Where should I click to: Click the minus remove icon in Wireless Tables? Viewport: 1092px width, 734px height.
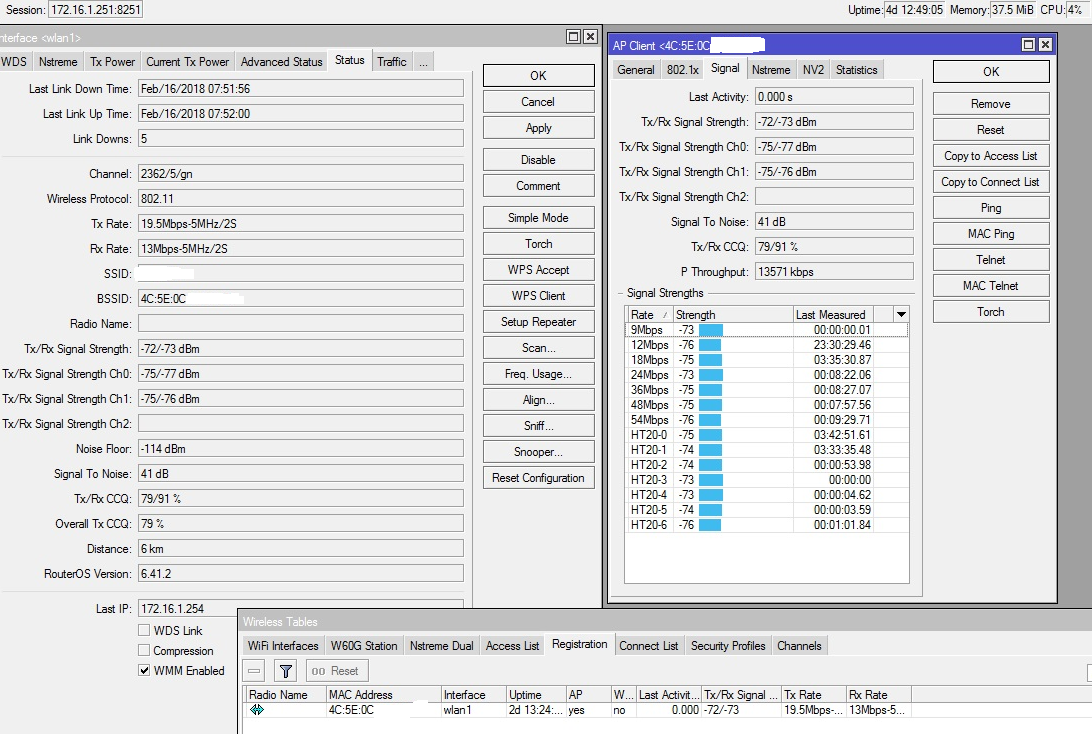tap(254, 671)
